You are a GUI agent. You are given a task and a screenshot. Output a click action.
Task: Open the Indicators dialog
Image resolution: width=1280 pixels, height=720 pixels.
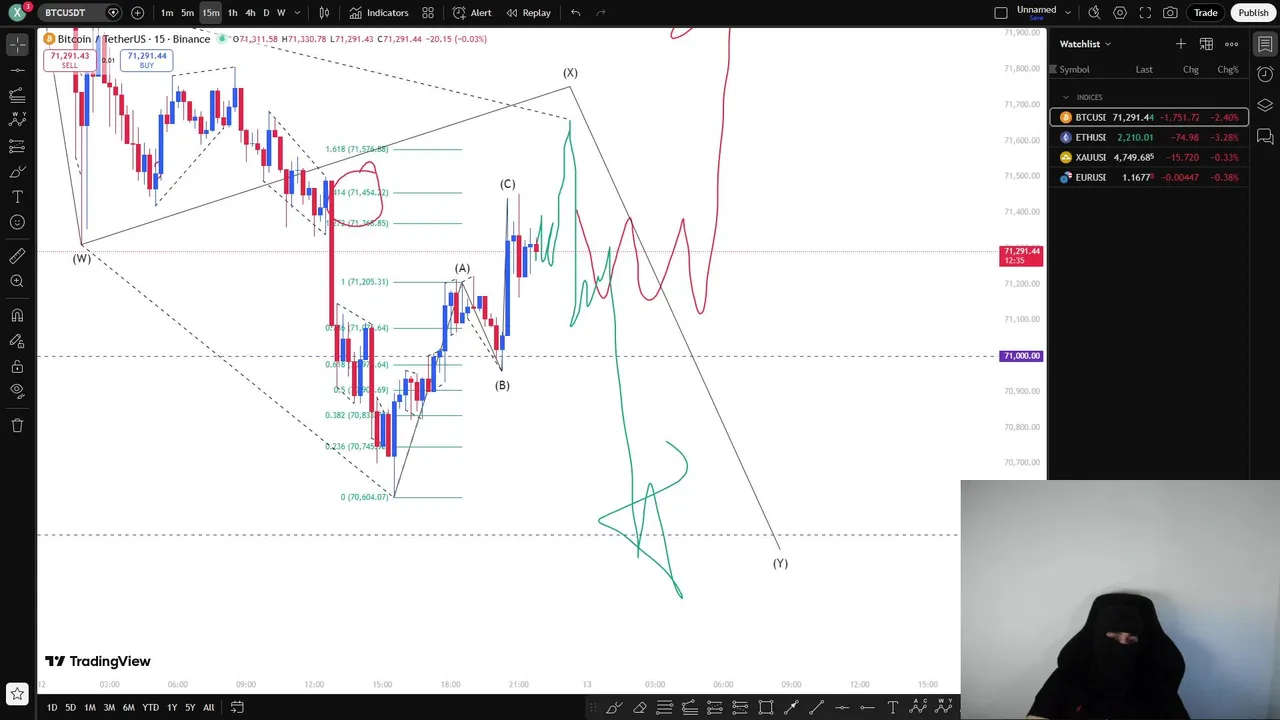(x=378, y=13)
